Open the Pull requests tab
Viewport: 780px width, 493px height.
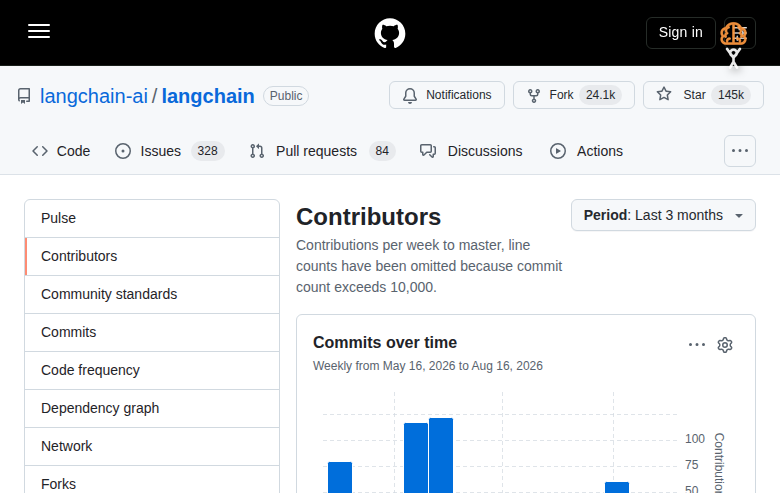(x=322, y=151)
